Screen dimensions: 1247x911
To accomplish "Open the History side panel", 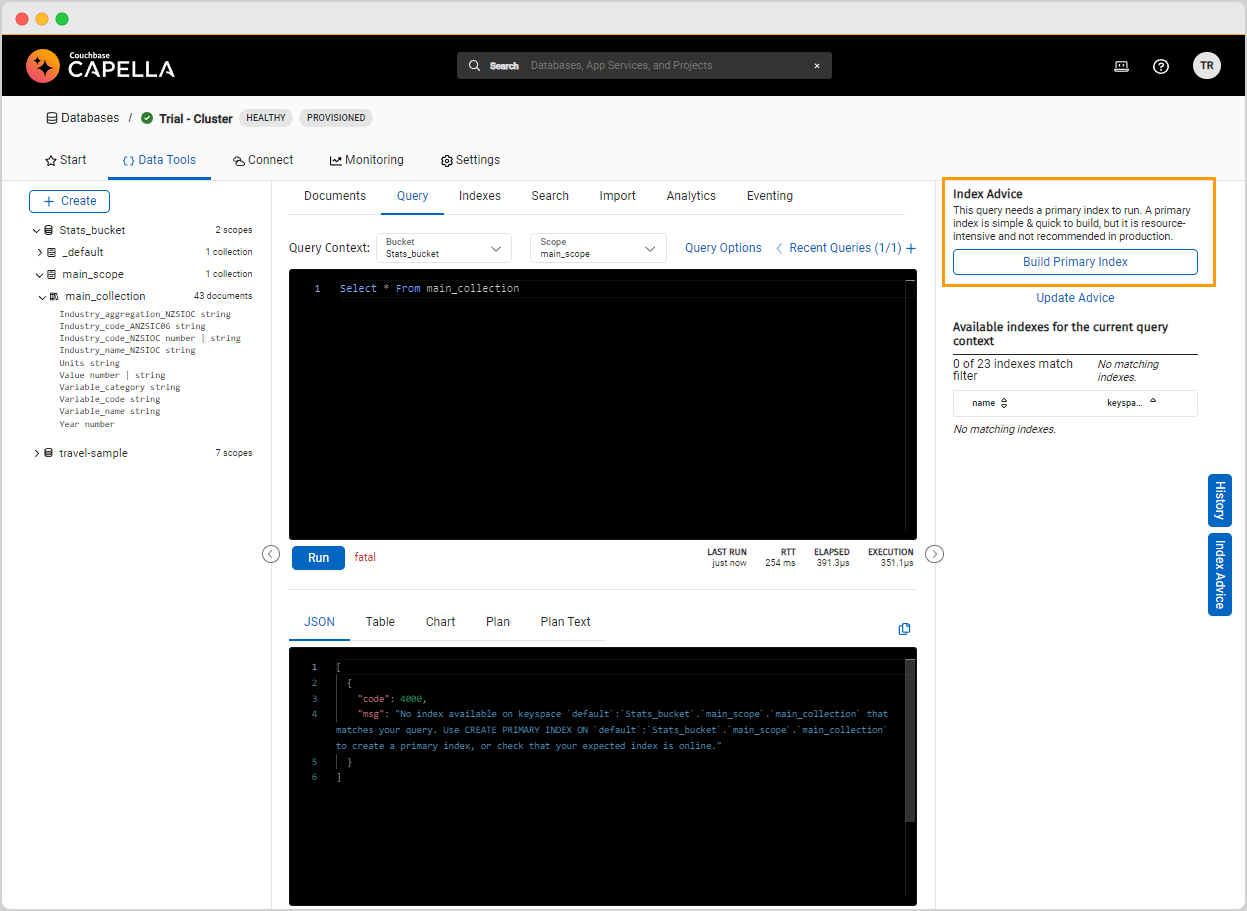I will coord(1218,499).
